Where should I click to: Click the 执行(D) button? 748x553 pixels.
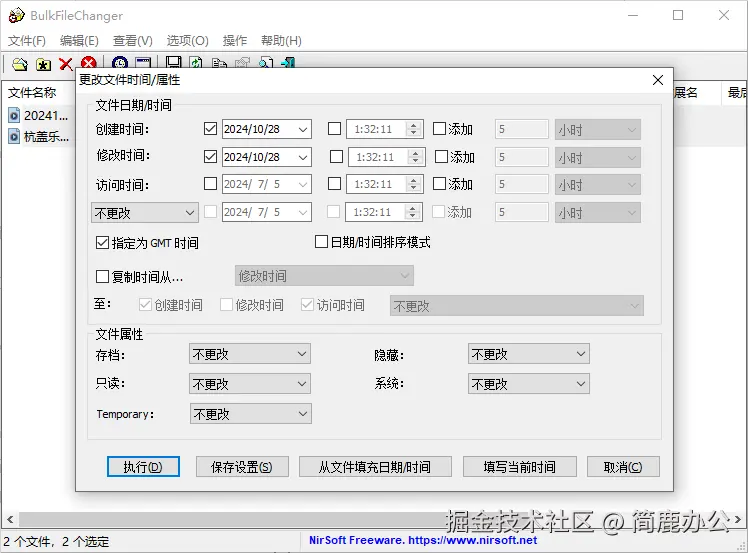[x=143, y=467]
